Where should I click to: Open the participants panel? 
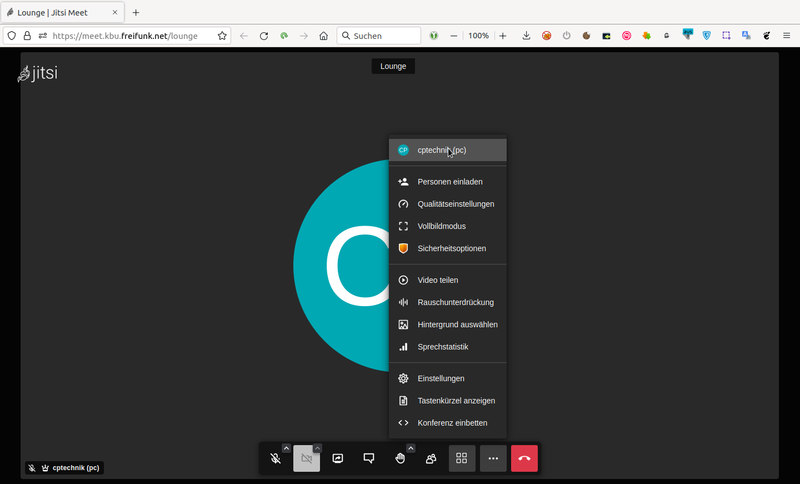tap(431, 459)
